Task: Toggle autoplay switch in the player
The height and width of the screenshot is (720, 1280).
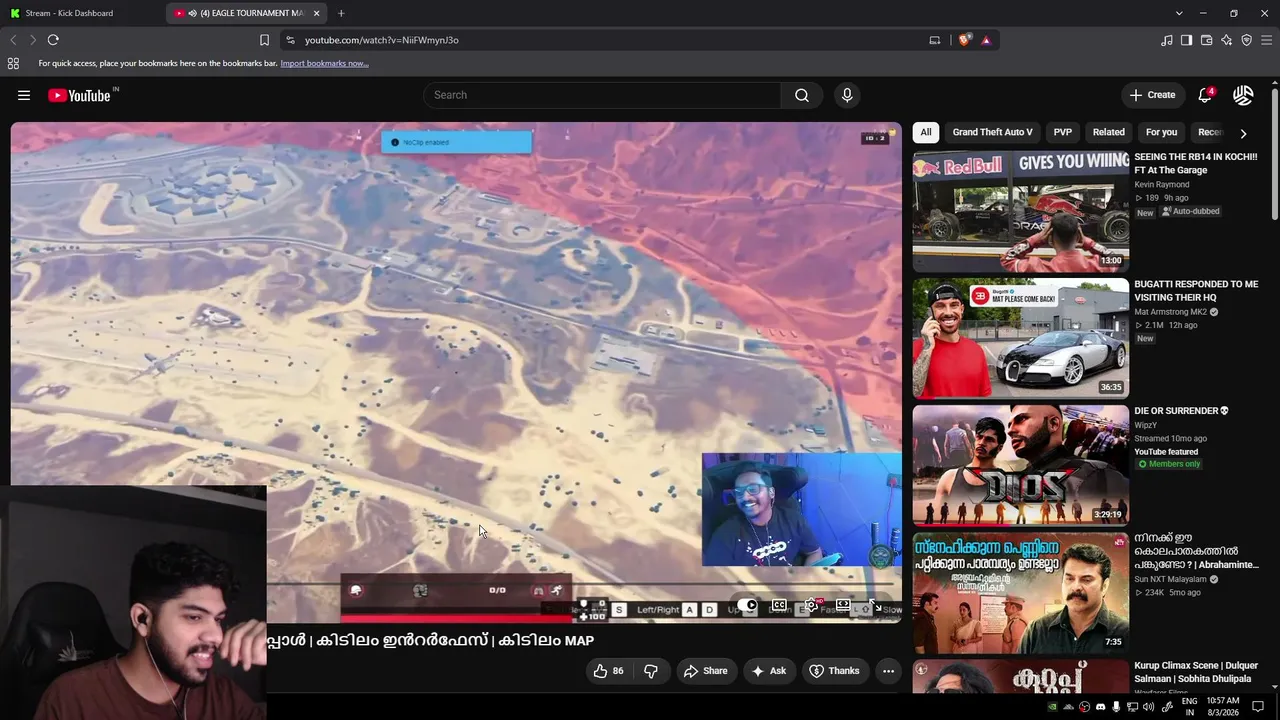Action: (749, 606)
